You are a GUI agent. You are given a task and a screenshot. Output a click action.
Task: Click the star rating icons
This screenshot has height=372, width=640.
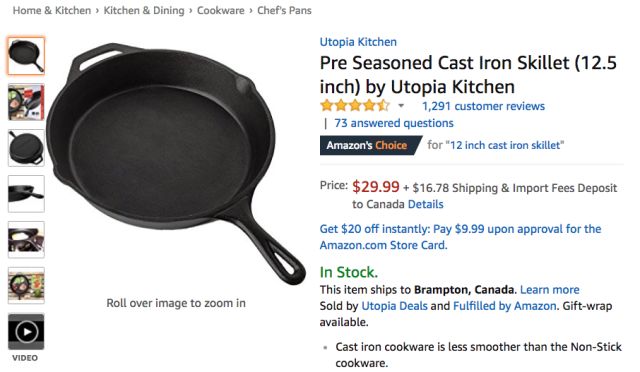[x=355, y=106]
